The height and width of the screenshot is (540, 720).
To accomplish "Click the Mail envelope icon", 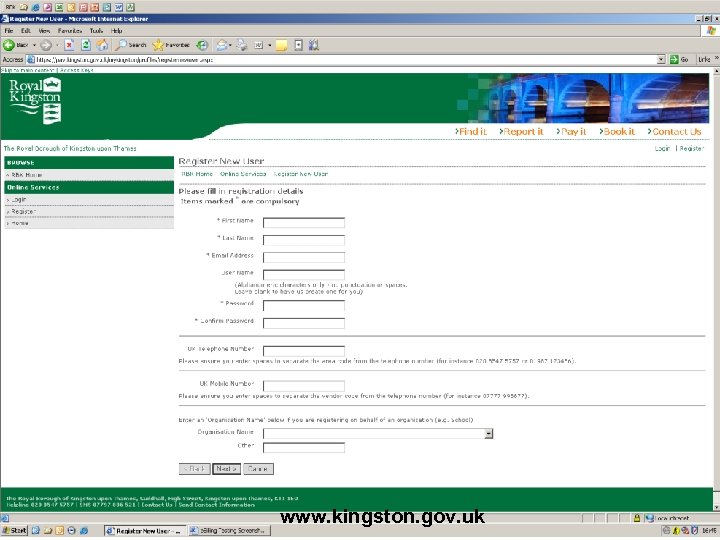I will point(222,45).
